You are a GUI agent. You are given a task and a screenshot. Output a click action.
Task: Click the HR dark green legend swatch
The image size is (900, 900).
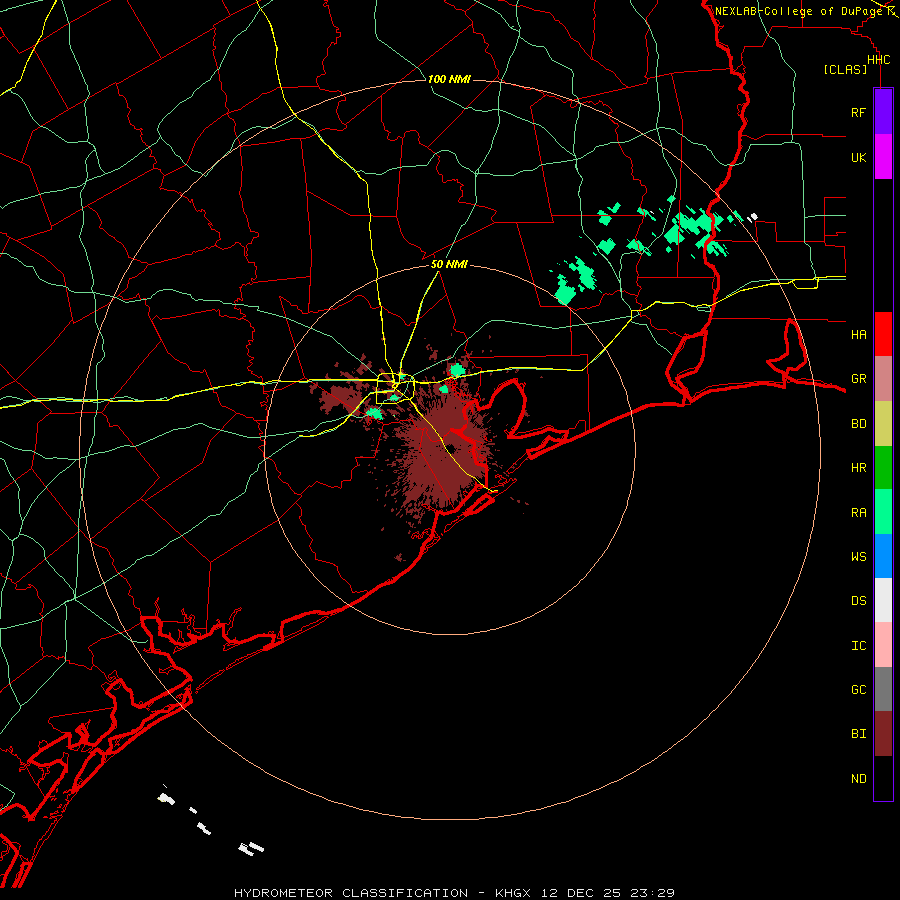coord(883,467)
